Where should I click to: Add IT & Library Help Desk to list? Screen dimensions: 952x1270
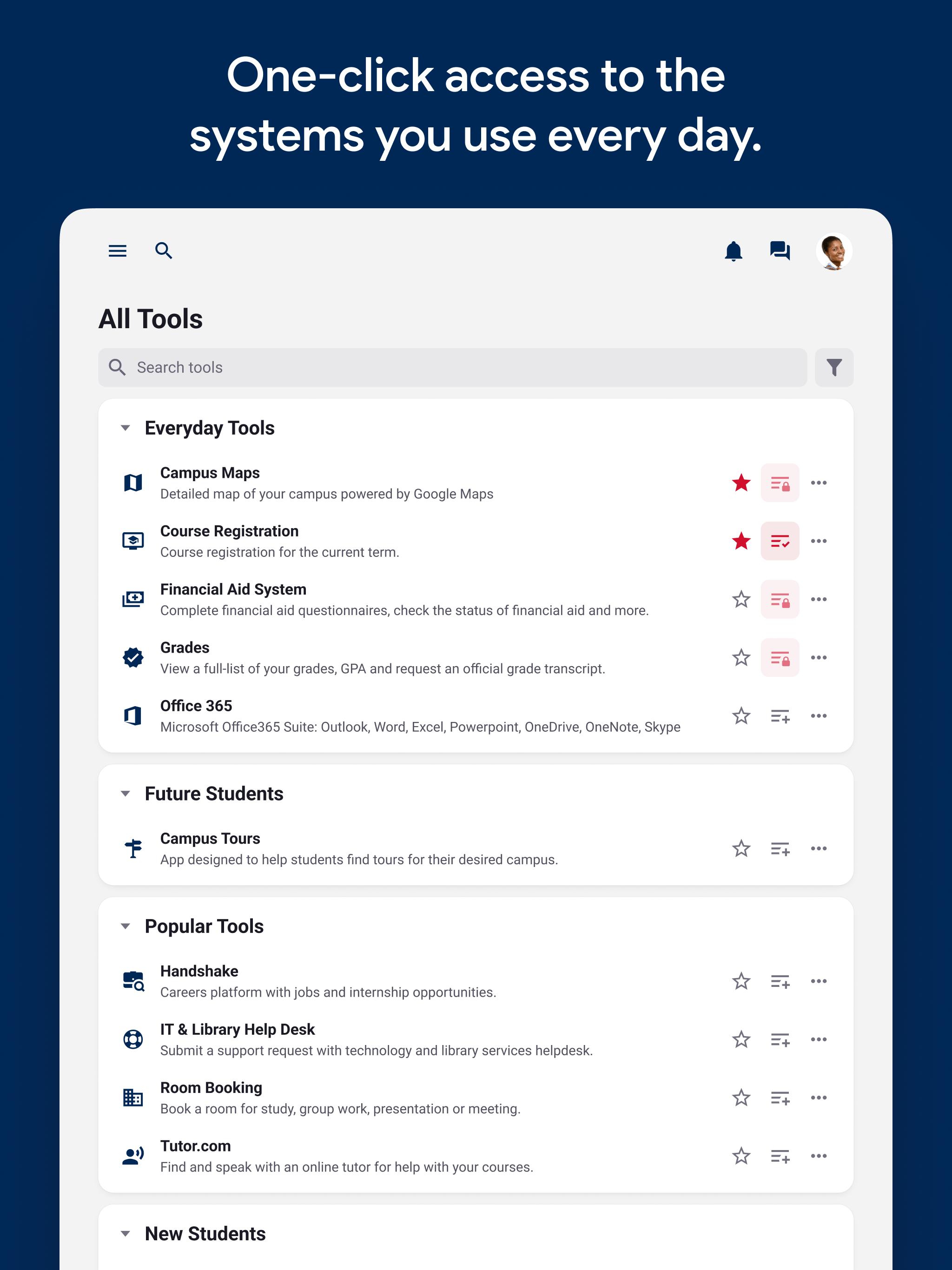coord(780,1039)
